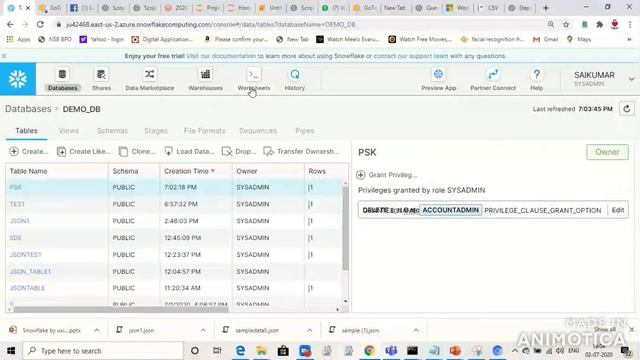Screen dimensions: 640x360
Task: Click the Rows column header
Action: pos(317,171)
